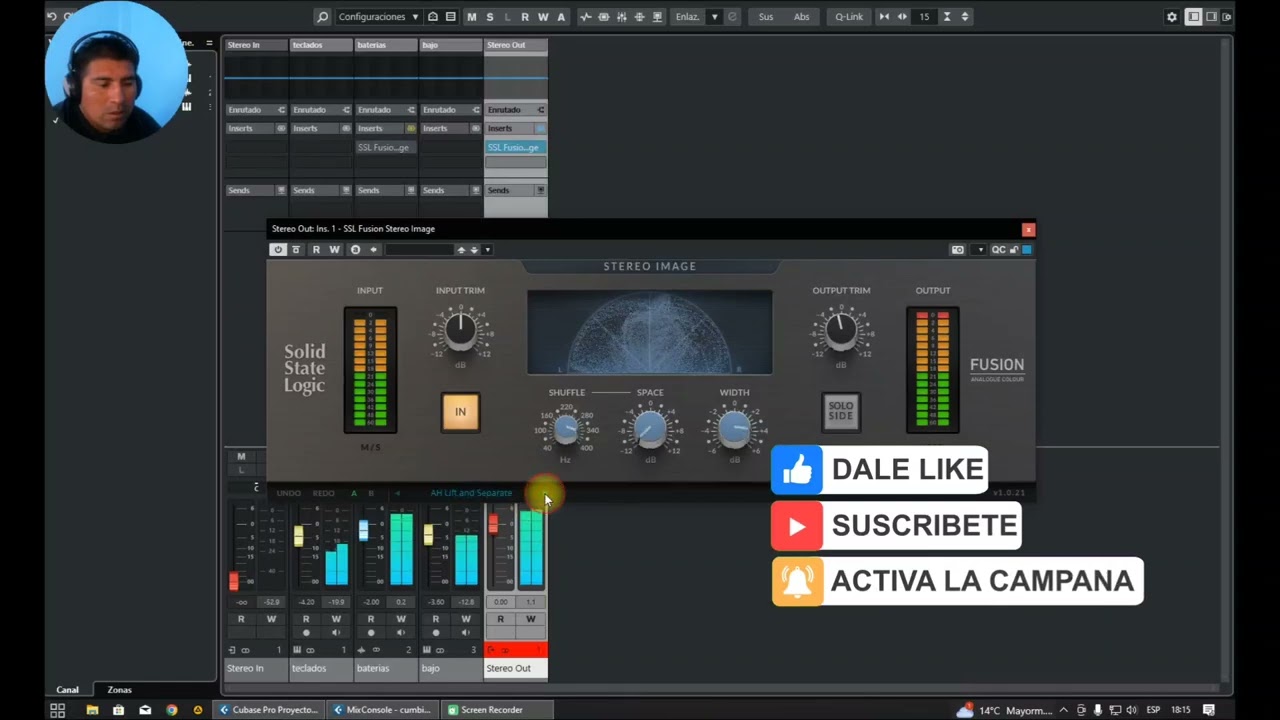This screenshot has width=1280, height=720.
Task: Enable plugin Write automation W button
Action: (x=334, y=250)
